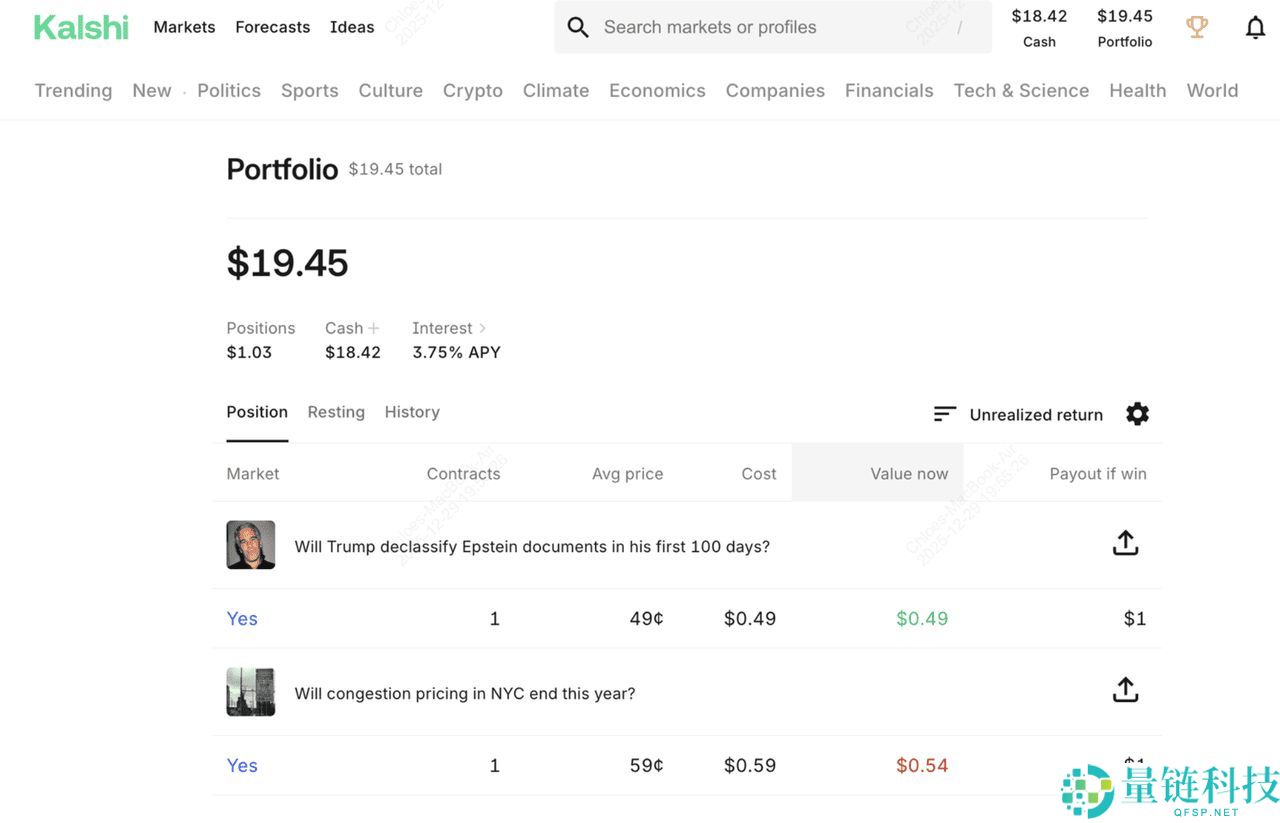Viewport: 1280px width, 823px height.
Task: Open the Climate category
Action: tap(556, 90)
